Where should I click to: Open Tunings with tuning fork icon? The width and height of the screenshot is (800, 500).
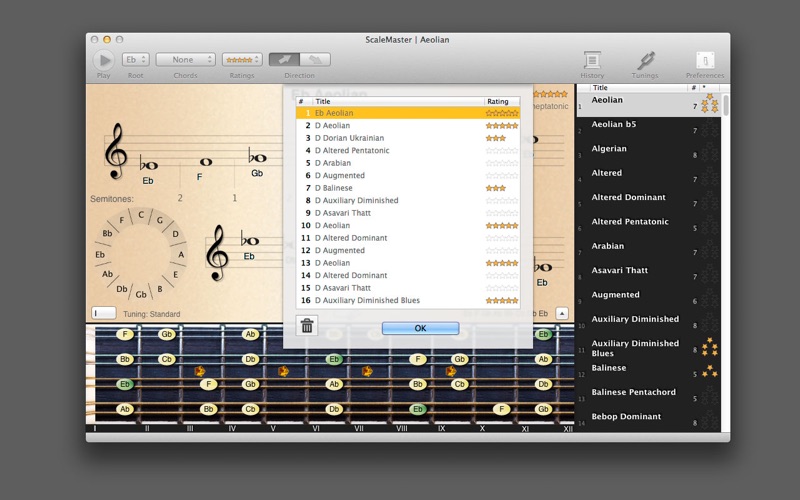tap(645, 61)
